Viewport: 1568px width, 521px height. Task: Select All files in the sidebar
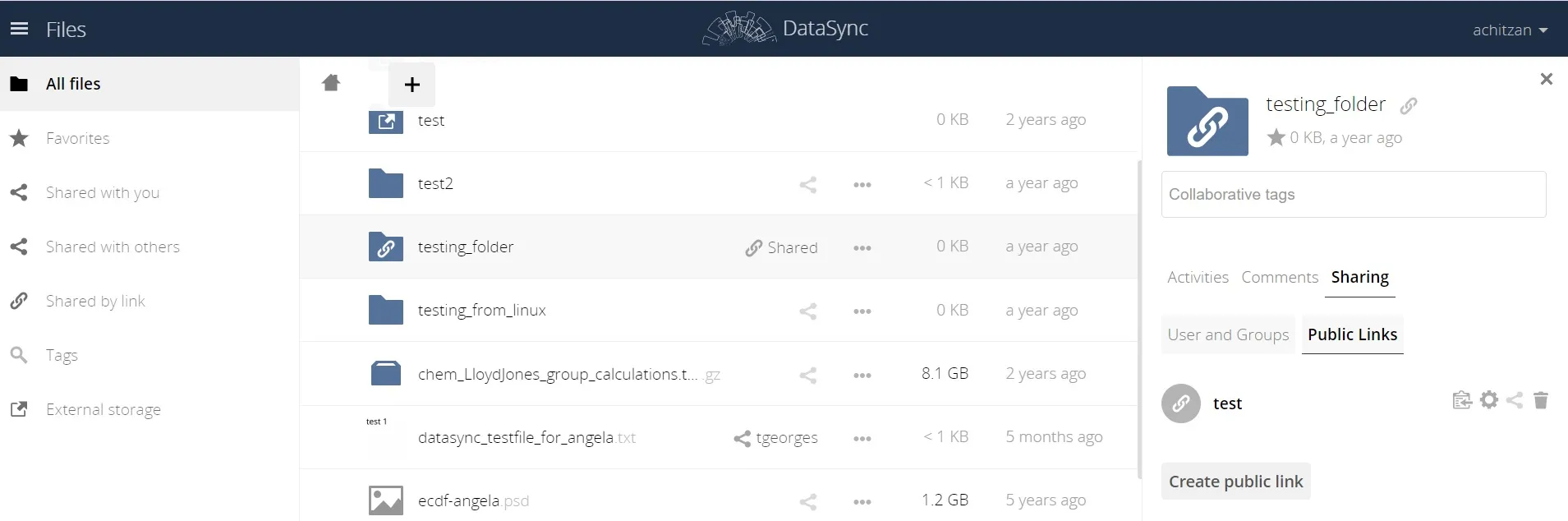pos(149,84)
